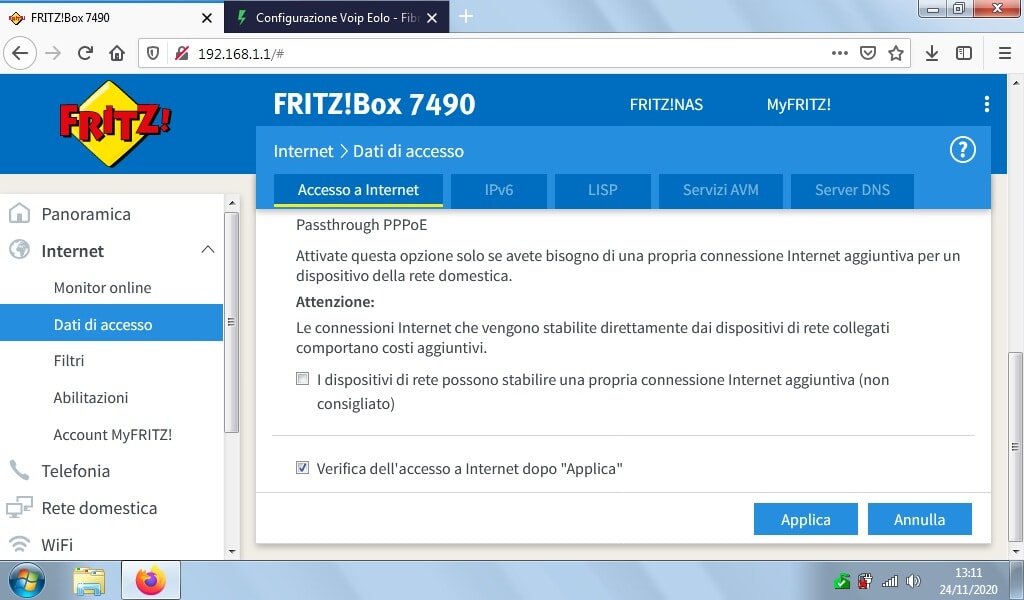Bookmark this page with the star icon
The height and width of the screenshot is (600, 1024).
pyautogui.click(x=896, y=54)
